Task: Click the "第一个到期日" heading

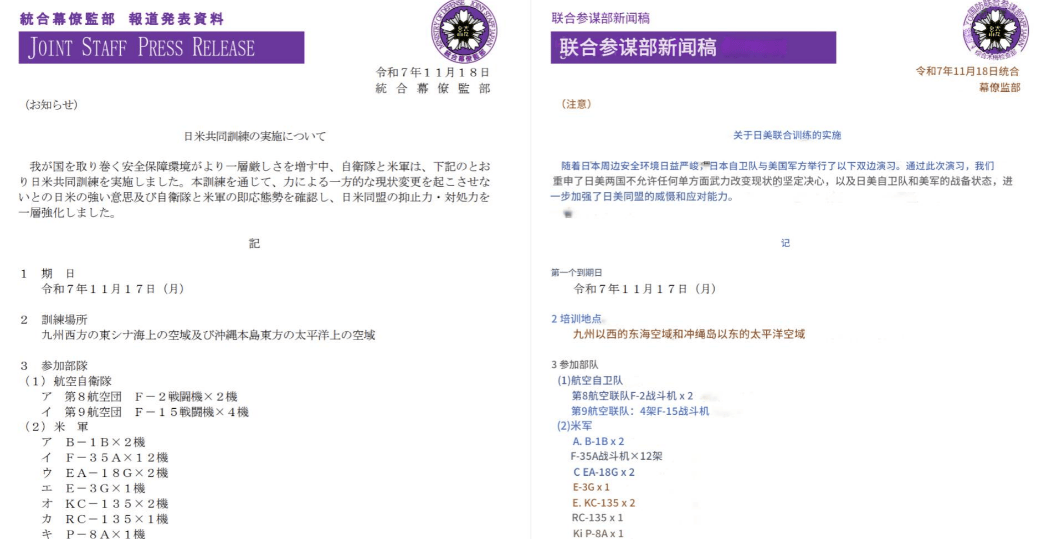Action: (x=580, y=272)
